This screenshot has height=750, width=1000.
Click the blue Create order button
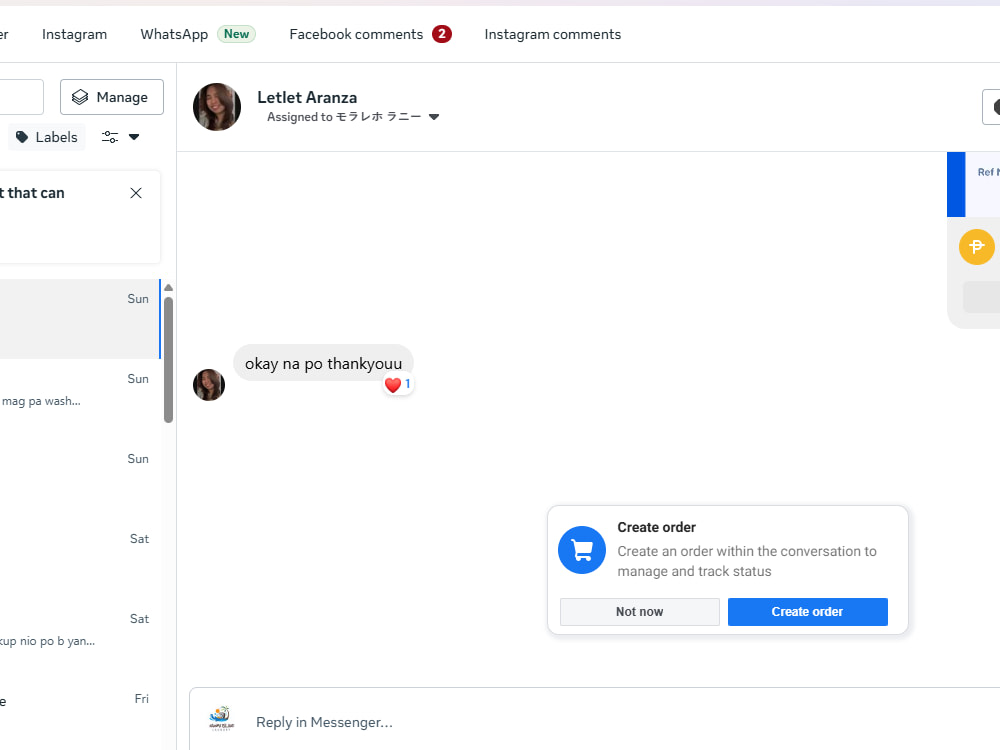point(807,612)
